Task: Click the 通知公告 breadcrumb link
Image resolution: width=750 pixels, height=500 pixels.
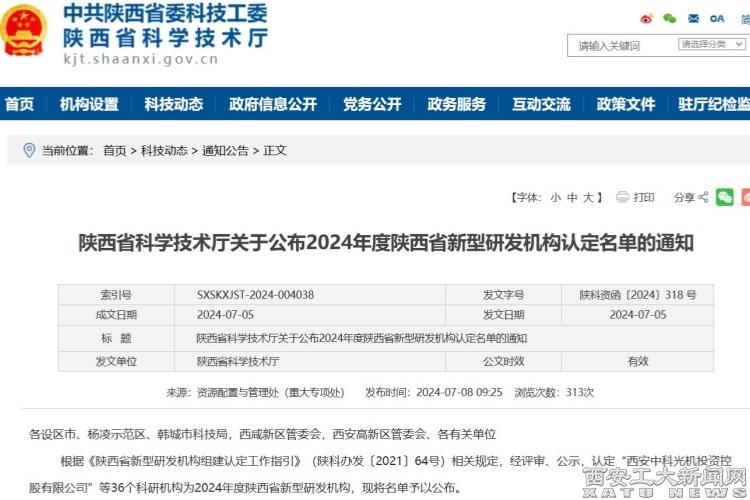Action: [x=225, y=151]
